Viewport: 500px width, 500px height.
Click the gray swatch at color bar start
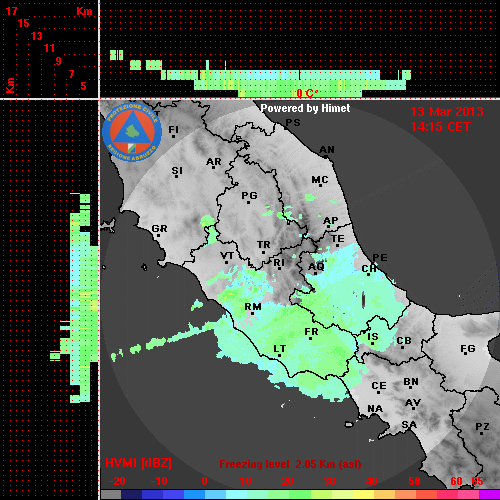pyautogui.click(x=111, y=495)
